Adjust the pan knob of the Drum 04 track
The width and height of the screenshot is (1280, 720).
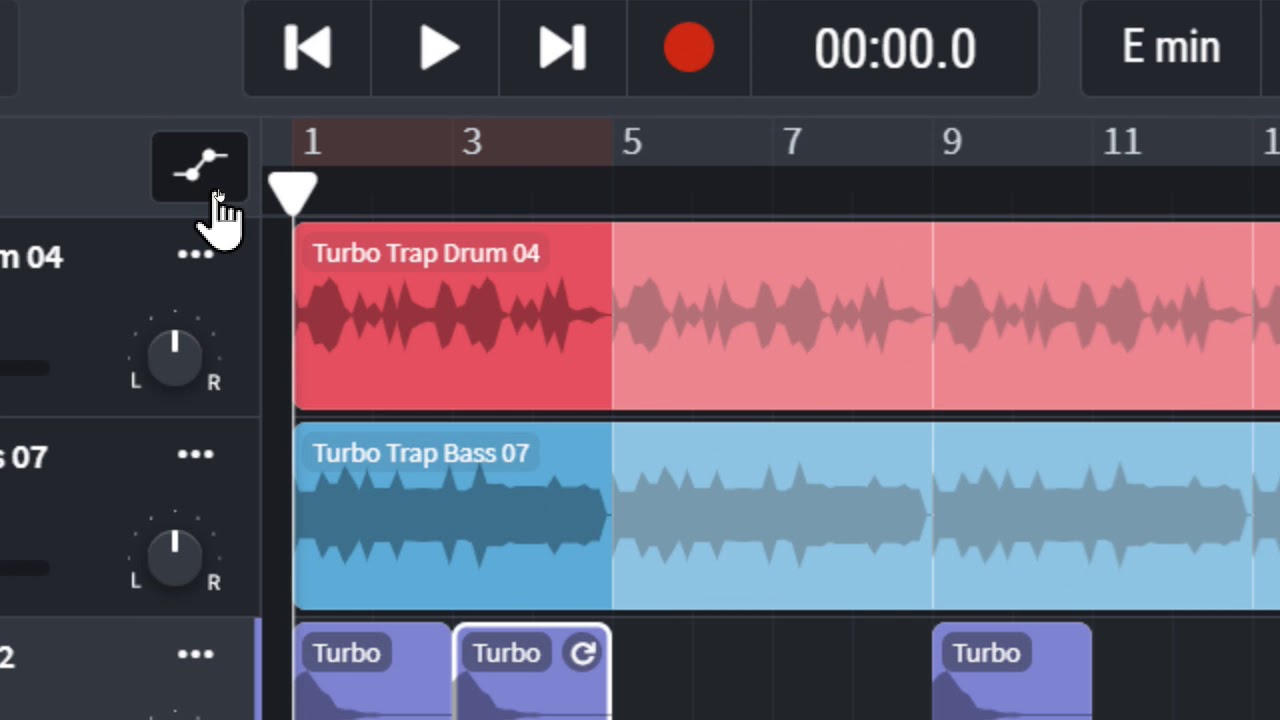point(175,356)
